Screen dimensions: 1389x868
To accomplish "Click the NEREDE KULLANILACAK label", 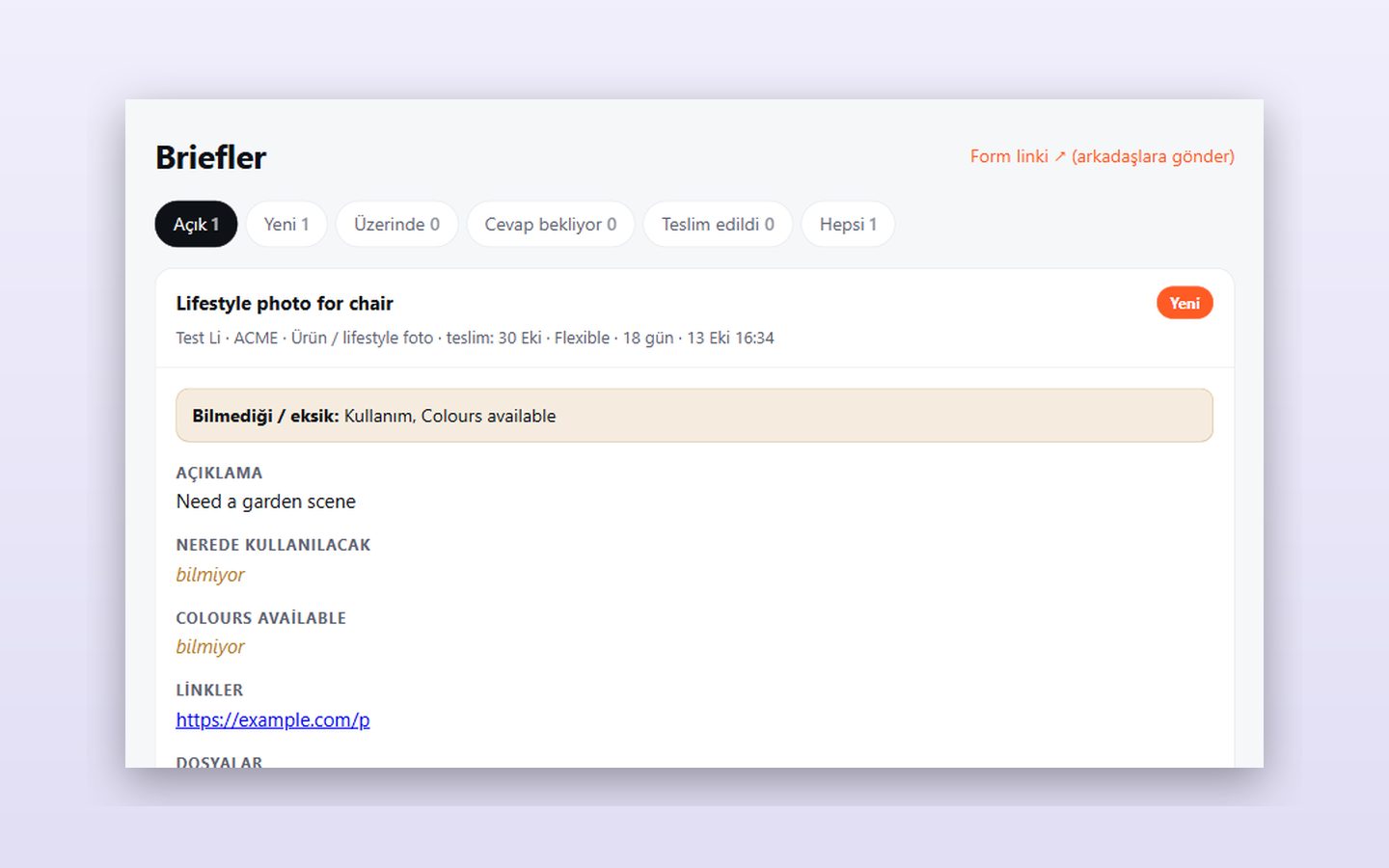I will point(273,545).
